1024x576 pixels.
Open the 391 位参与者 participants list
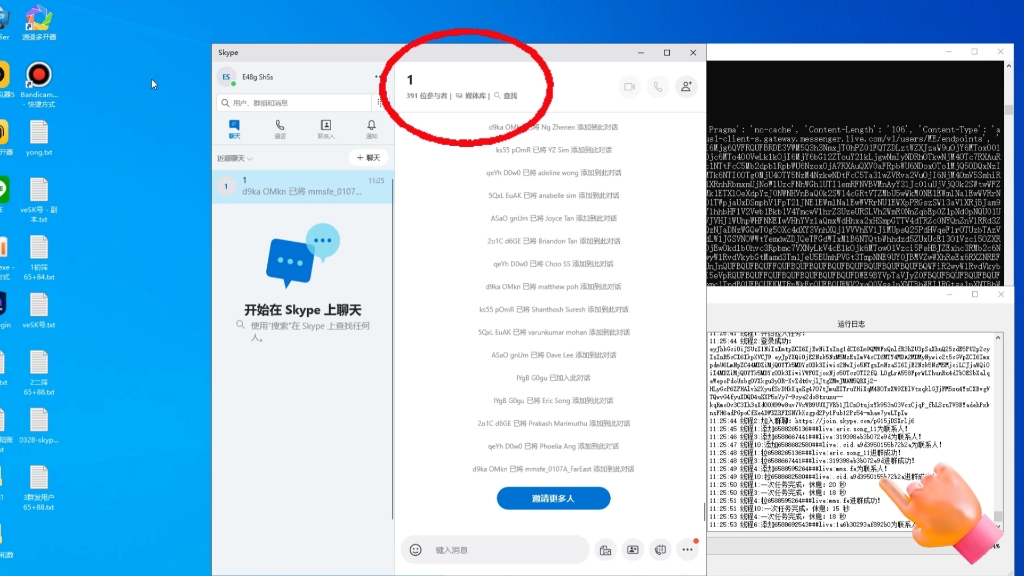[426, 96]
